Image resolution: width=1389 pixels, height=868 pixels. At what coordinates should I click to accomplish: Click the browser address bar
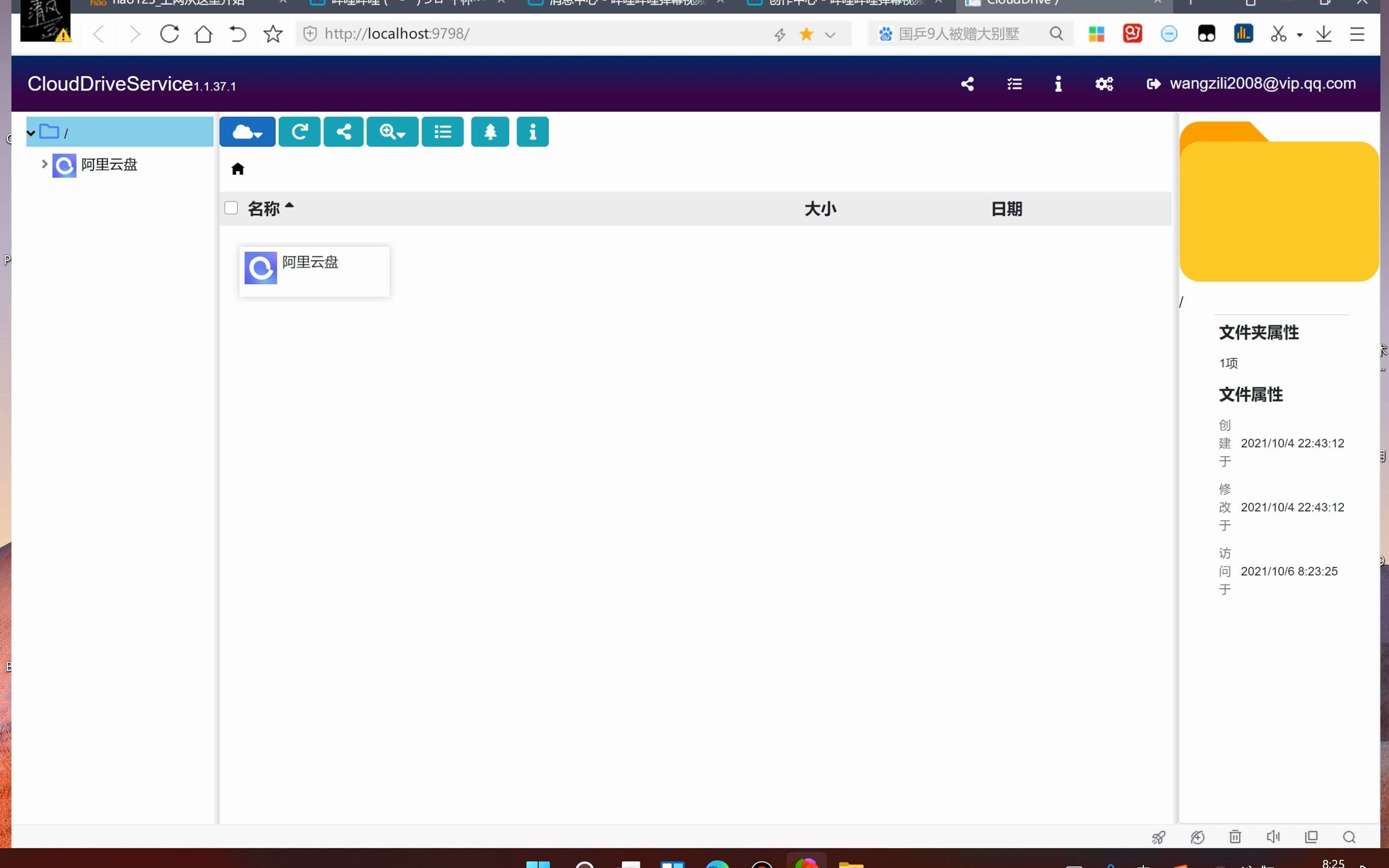tap(534, 34)
